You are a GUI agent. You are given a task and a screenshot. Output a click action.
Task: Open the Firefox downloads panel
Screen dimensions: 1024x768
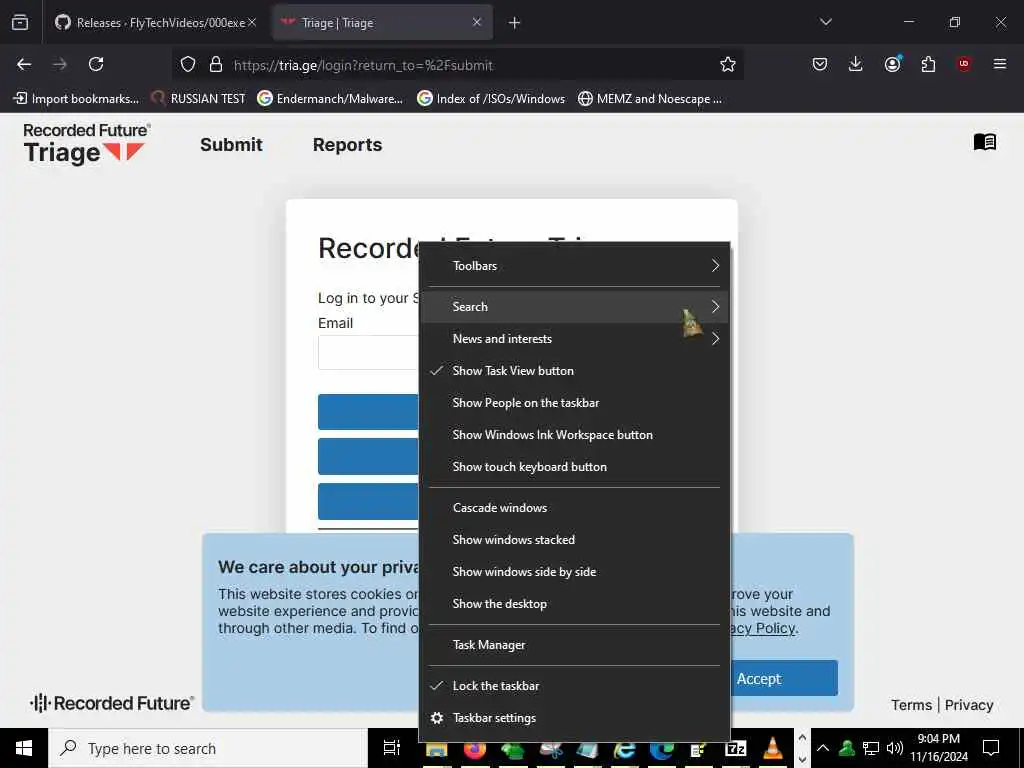(x=856, y=64)
